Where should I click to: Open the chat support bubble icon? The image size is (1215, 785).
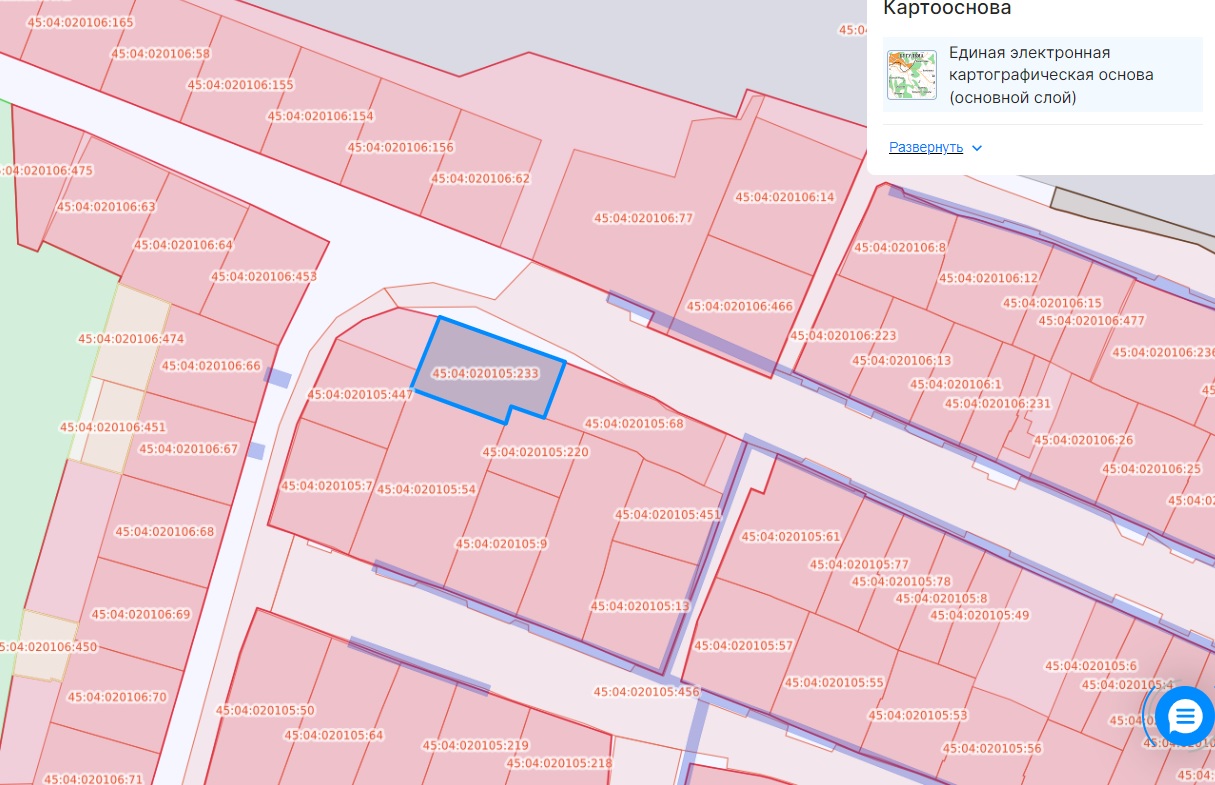pyautogui.click(x=1185, y=716)
